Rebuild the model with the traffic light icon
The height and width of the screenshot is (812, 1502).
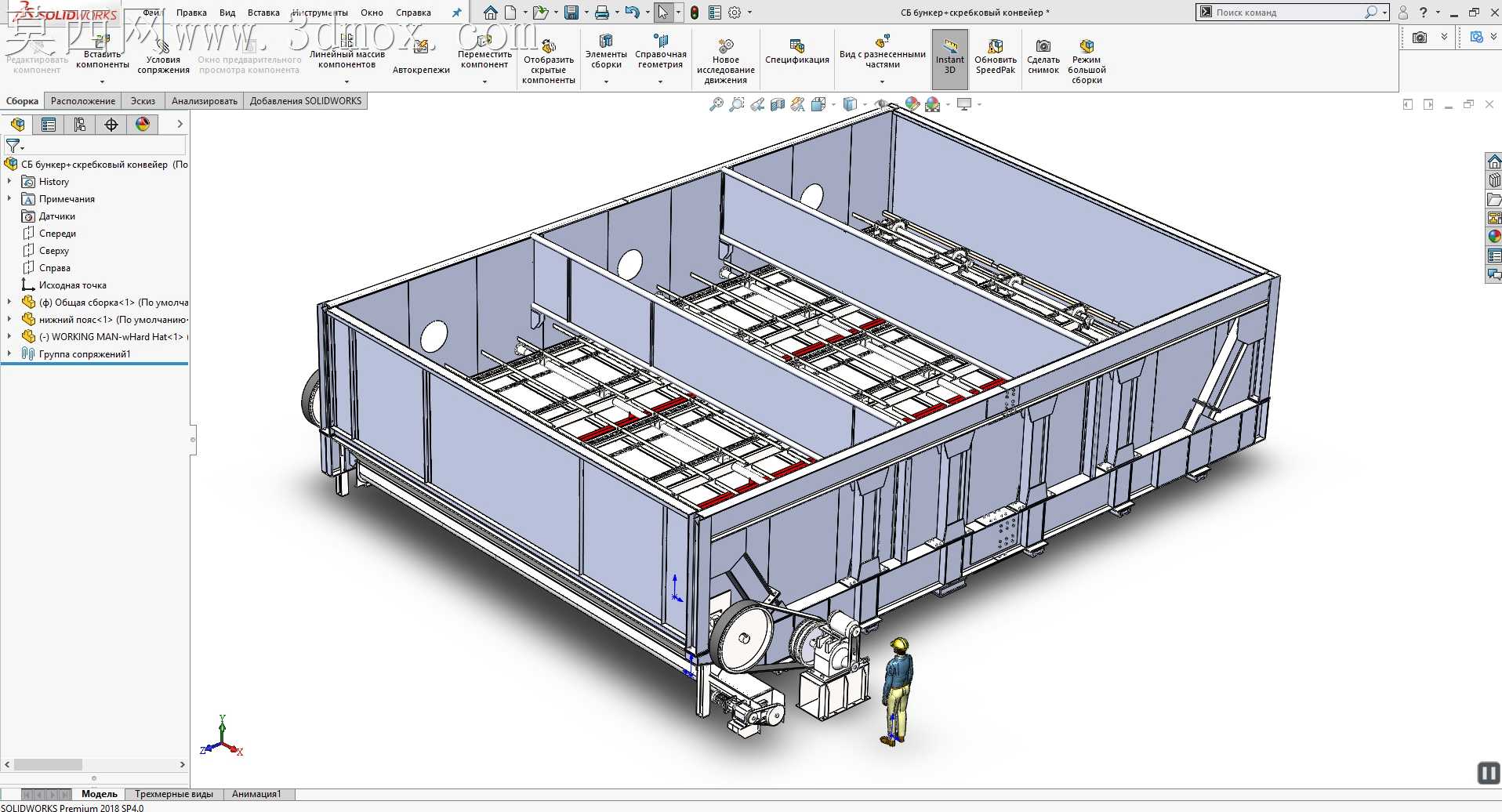point(695,13)
